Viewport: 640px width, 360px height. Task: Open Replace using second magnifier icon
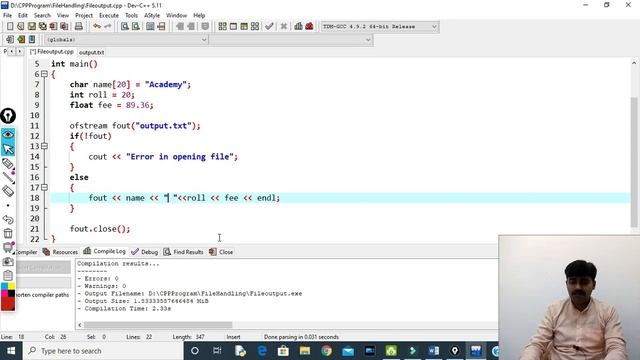[x=136, y=27]
